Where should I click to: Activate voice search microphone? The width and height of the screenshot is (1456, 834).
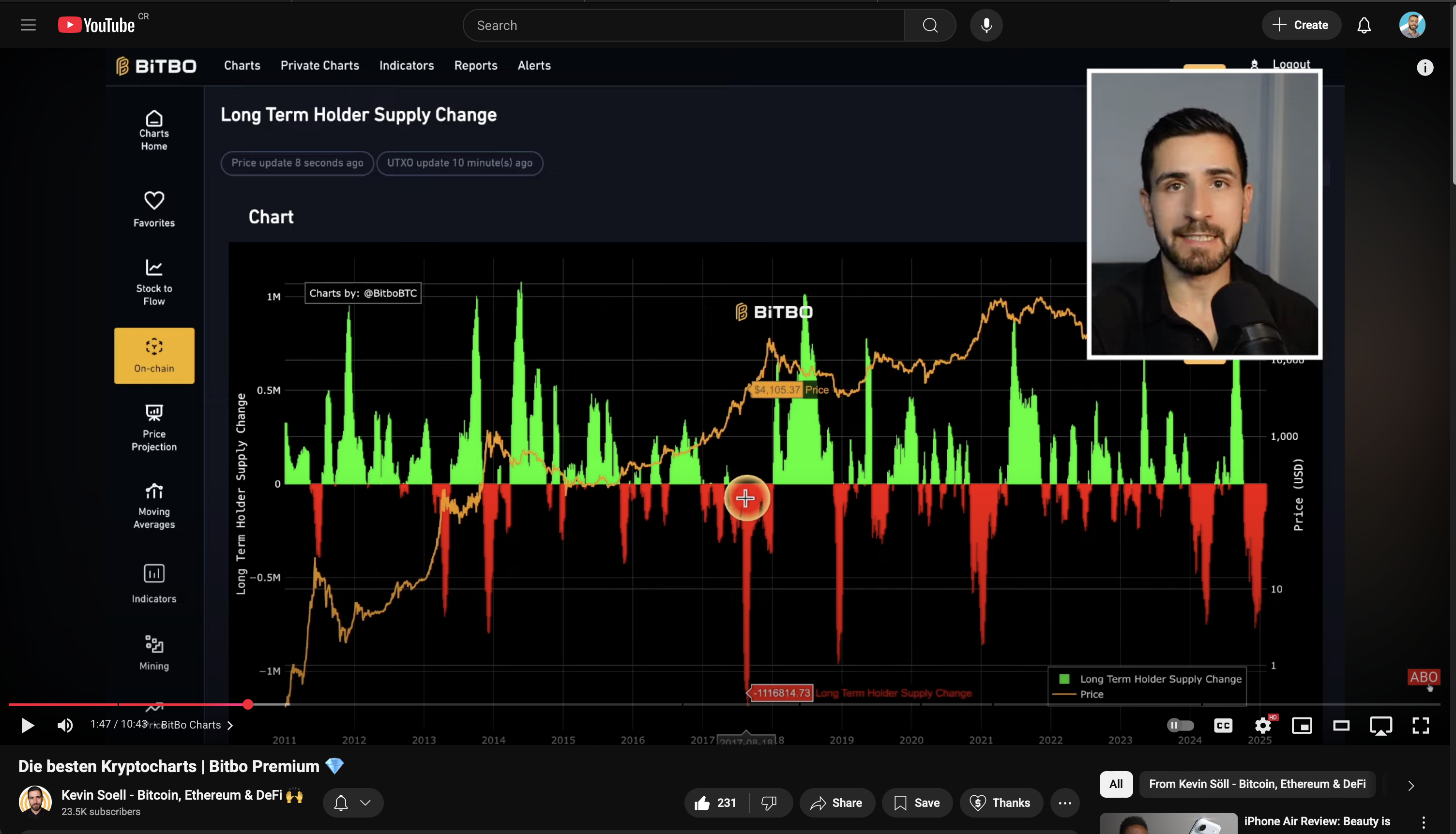pyautogui.click(x=986, y=25)
